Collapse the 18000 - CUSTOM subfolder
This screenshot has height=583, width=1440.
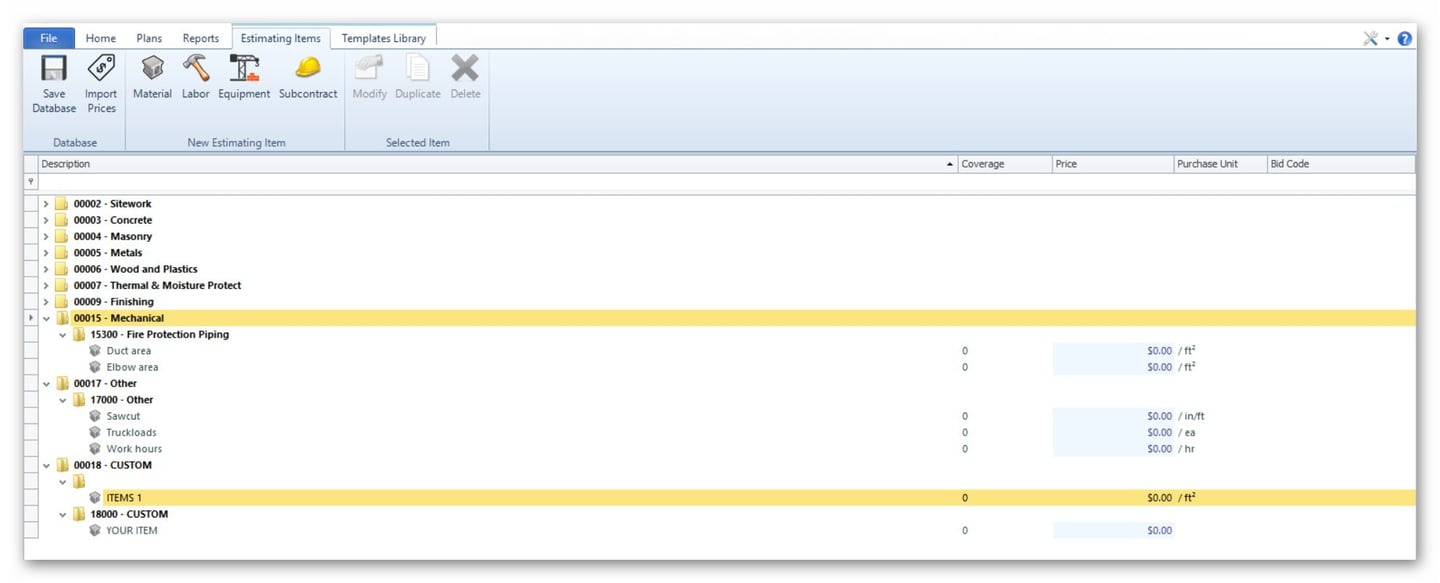[x=62, y=514]
